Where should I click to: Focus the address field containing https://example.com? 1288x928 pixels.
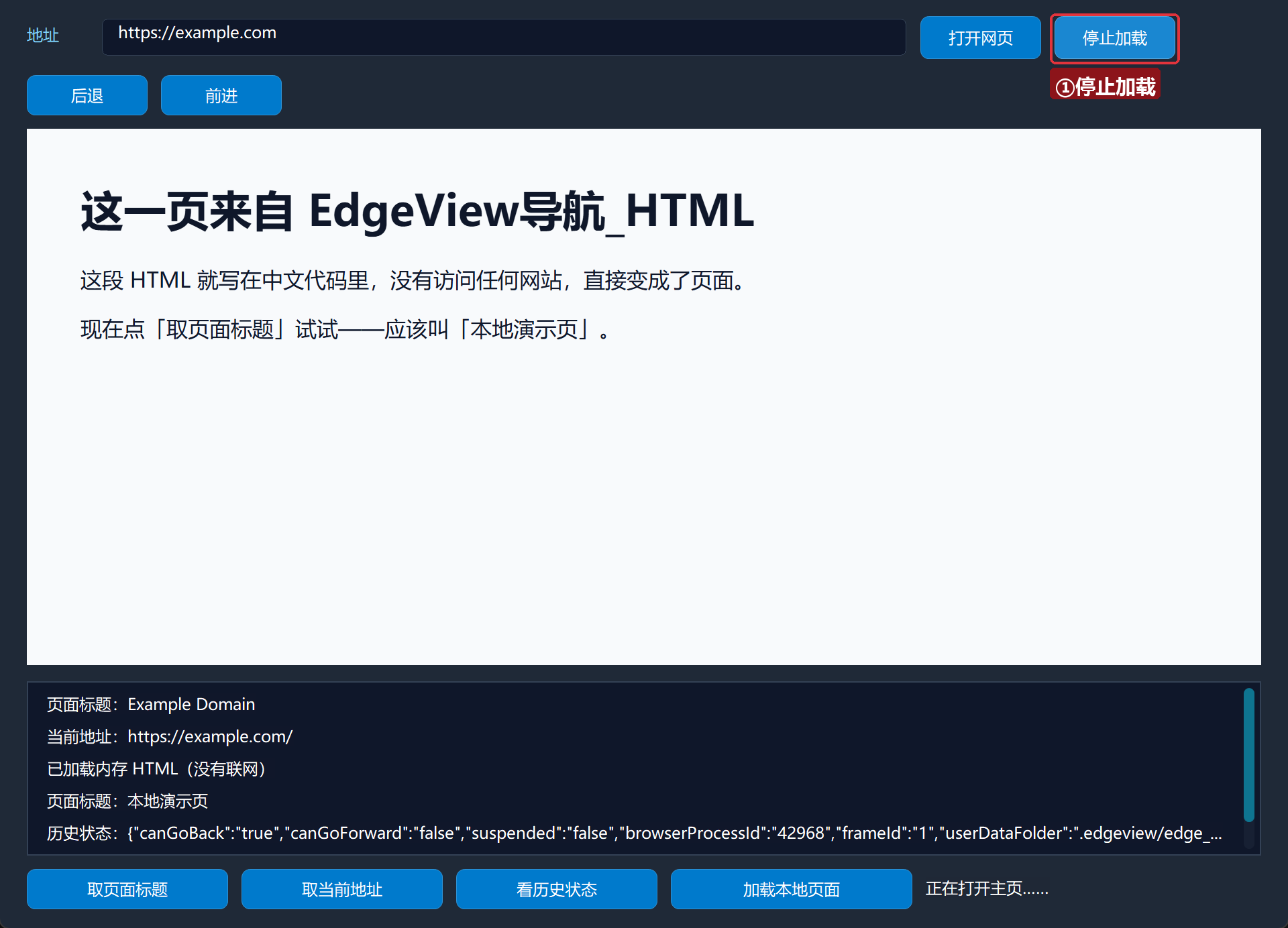[504, 37]
